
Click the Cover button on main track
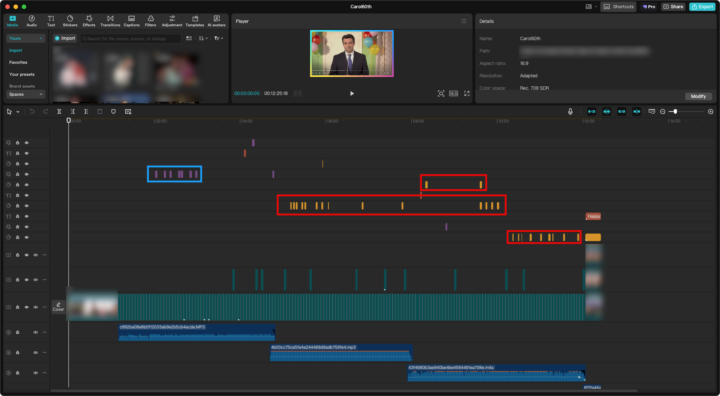click(x=58, y=307)
